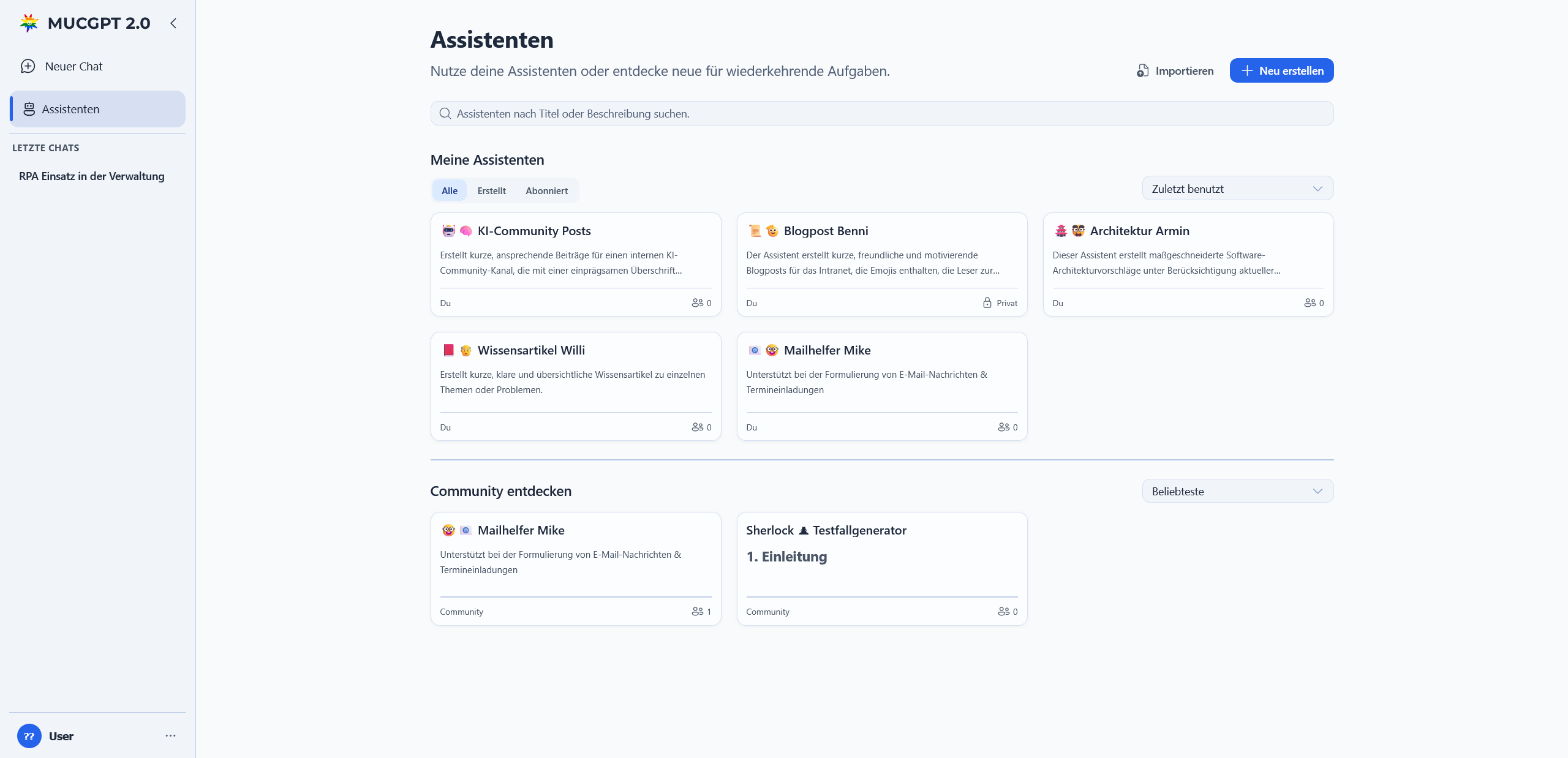
Task: Open the Architektur Armin assistant card
Action: 1188,265
